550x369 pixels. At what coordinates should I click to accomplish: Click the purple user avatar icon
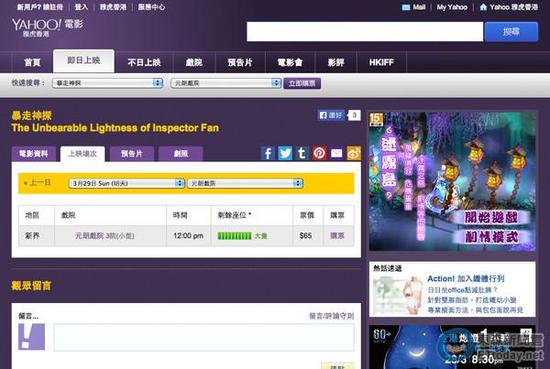click(x=32, y=337)
